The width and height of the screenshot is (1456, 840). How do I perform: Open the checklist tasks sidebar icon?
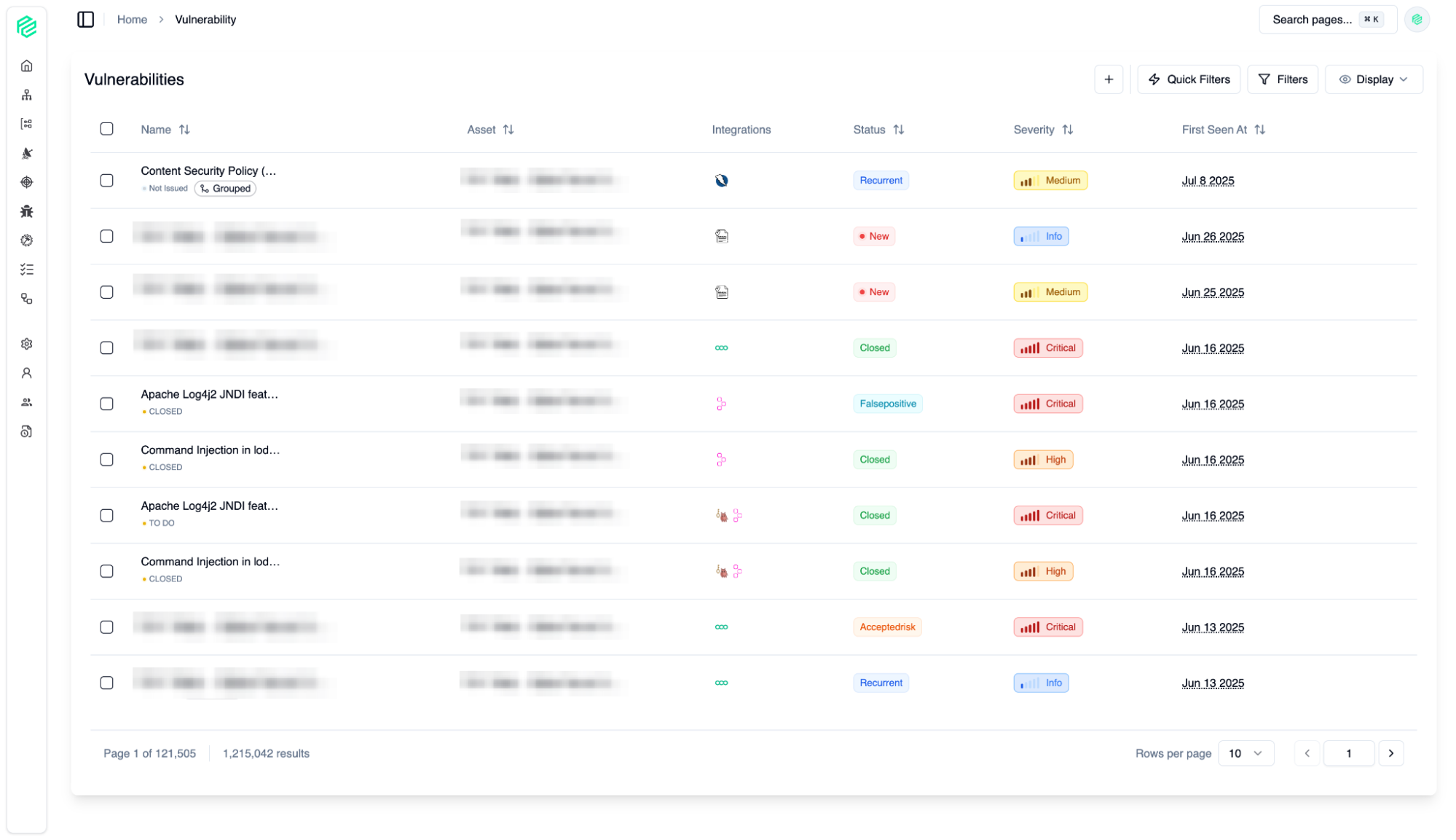pyautogui.click(x=27, y=270)
